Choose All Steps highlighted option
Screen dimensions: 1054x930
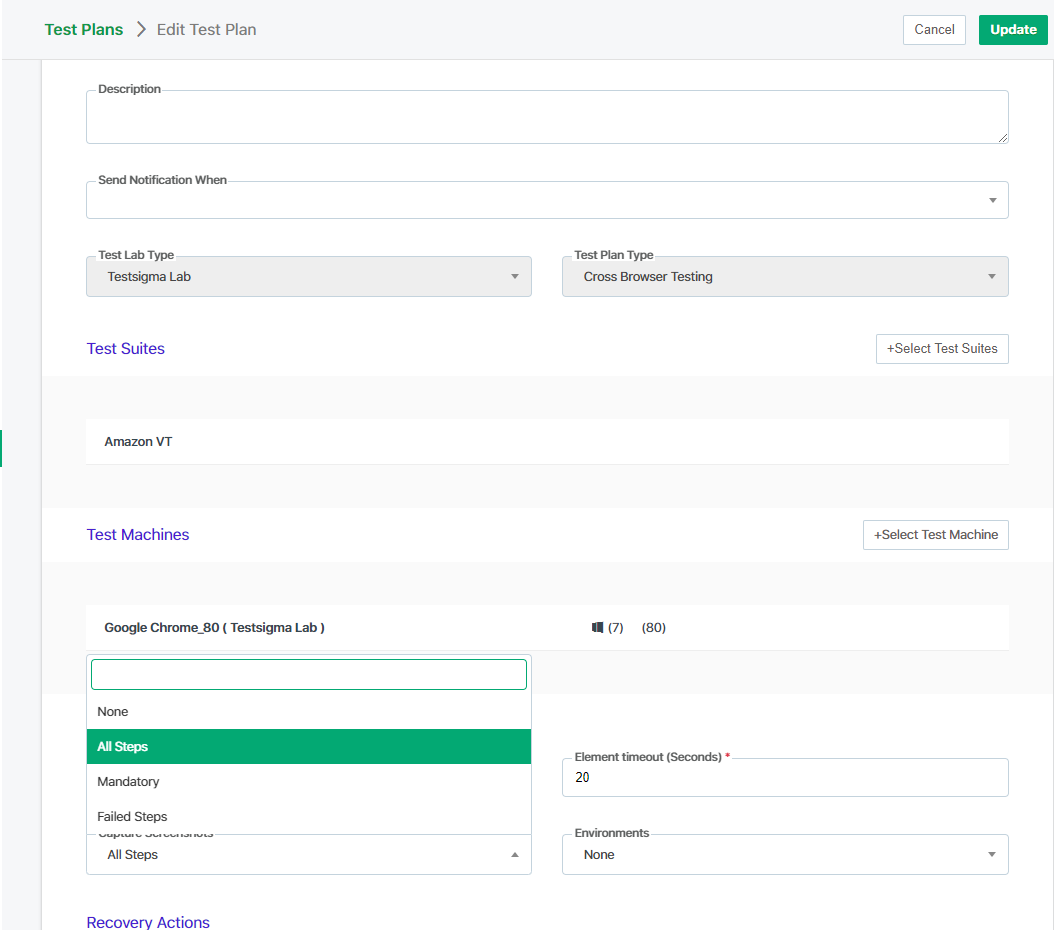tap(309, 747)
